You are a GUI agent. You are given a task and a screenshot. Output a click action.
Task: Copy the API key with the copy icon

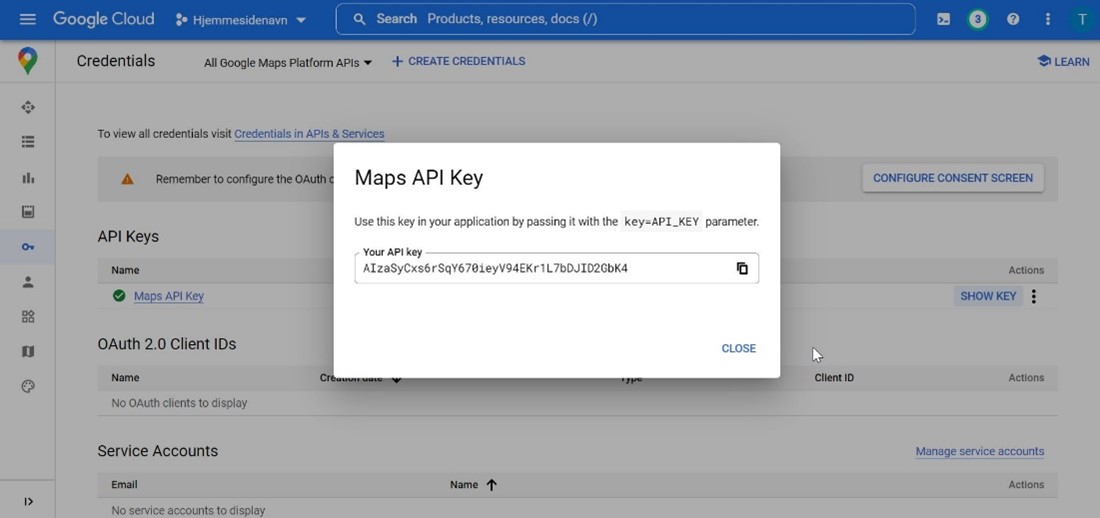742,268
